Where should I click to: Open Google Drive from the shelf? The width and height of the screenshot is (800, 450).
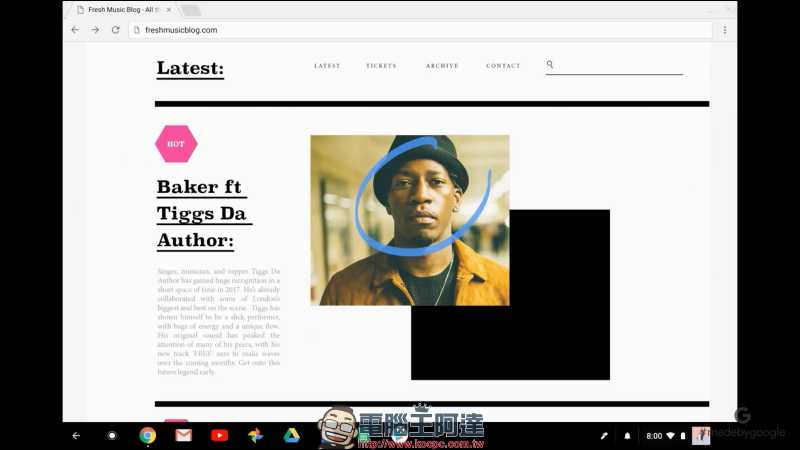coord(291,436)
